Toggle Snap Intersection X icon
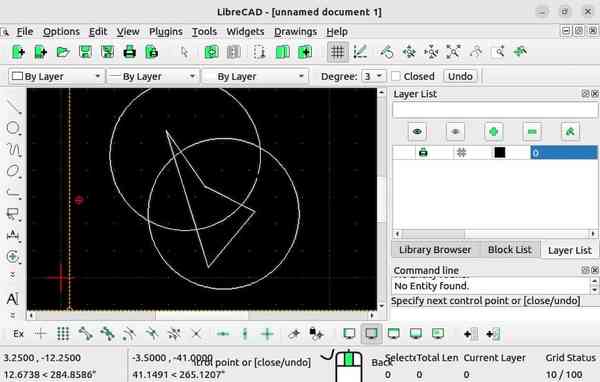Viewport: 600px width, 382px height. (196, 334)
